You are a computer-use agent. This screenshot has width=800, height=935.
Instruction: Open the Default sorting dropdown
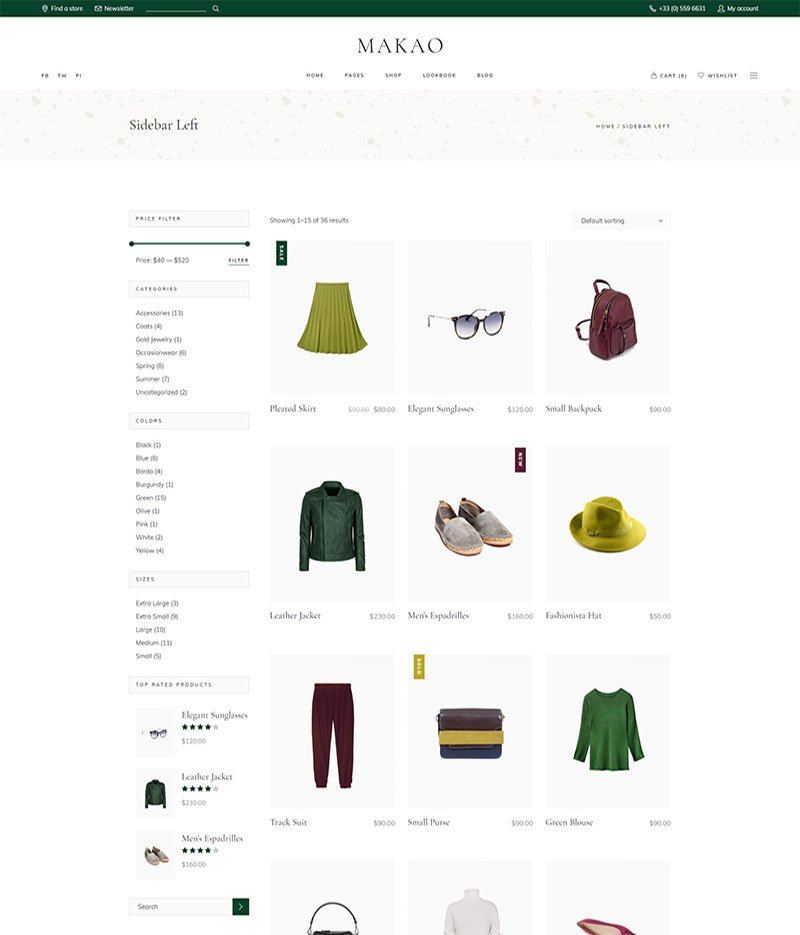click(621, 221)
